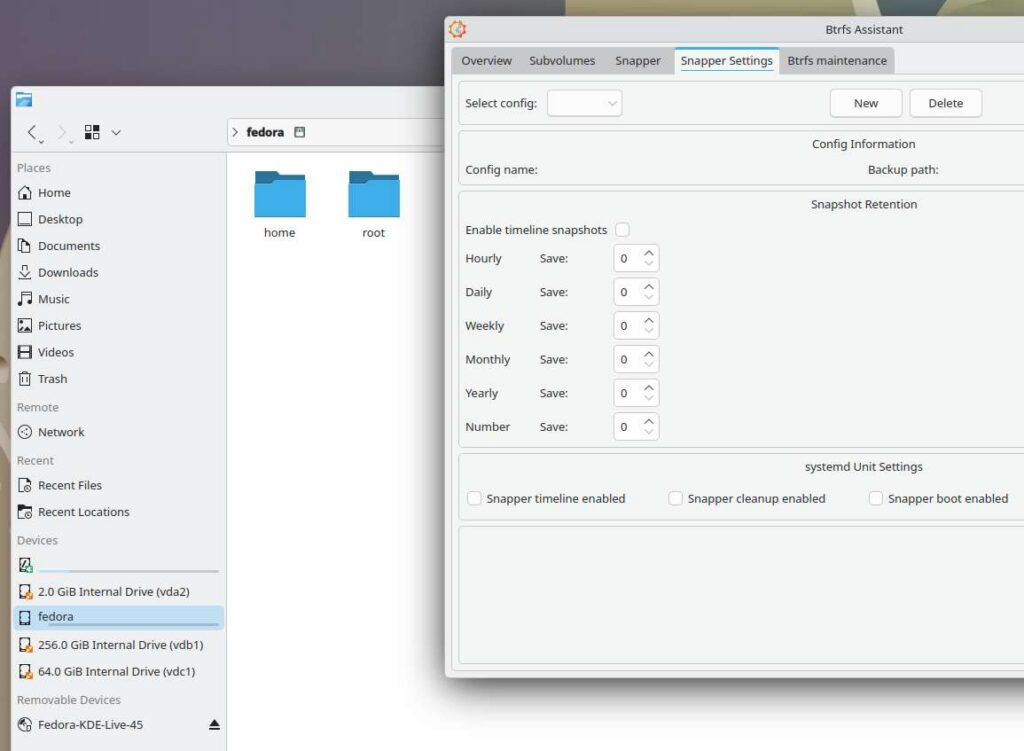
Task: Open Desktop in Places sidebar
Action: [x=118, y=219]
